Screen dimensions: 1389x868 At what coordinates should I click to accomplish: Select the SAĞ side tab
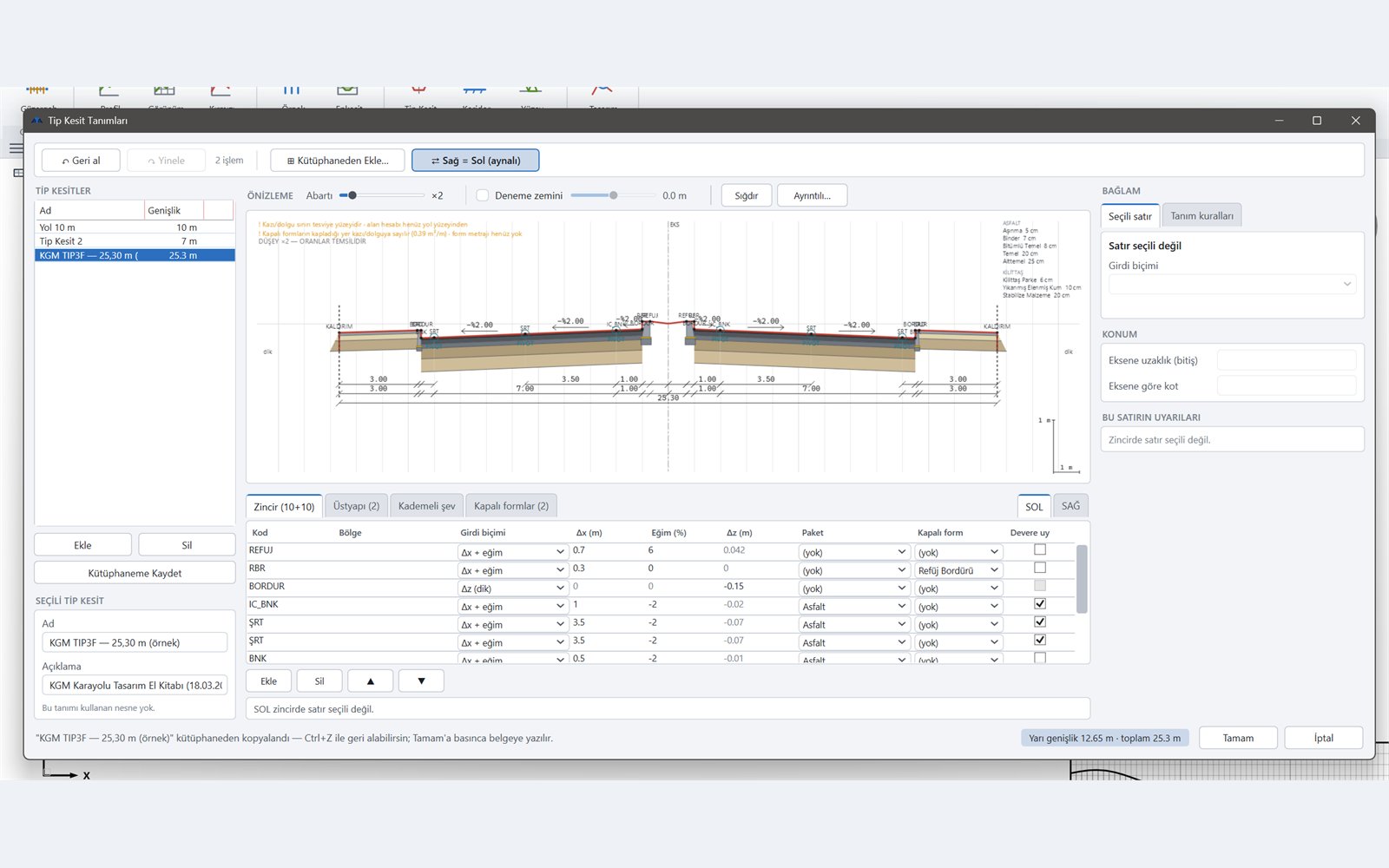[x=1070, y=506]
